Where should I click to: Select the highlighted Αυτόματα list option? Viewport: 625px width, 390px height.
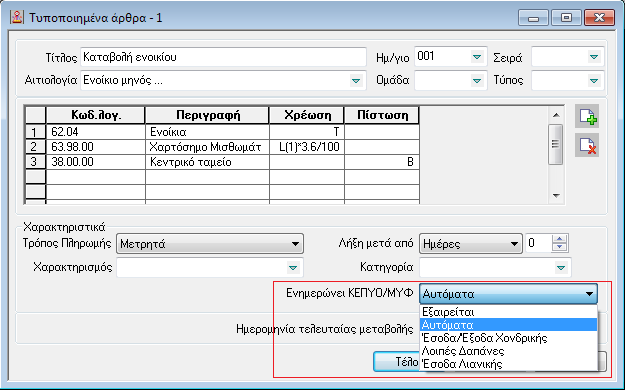(509, 325)
